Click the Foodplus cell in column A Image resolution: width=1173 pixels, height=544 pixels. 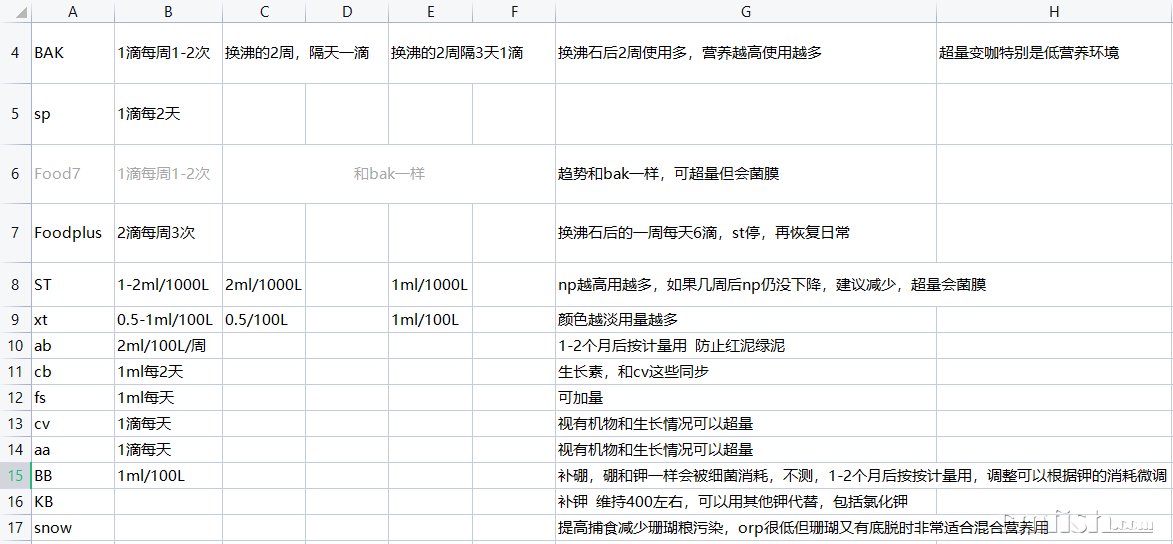tap(72, 233)
